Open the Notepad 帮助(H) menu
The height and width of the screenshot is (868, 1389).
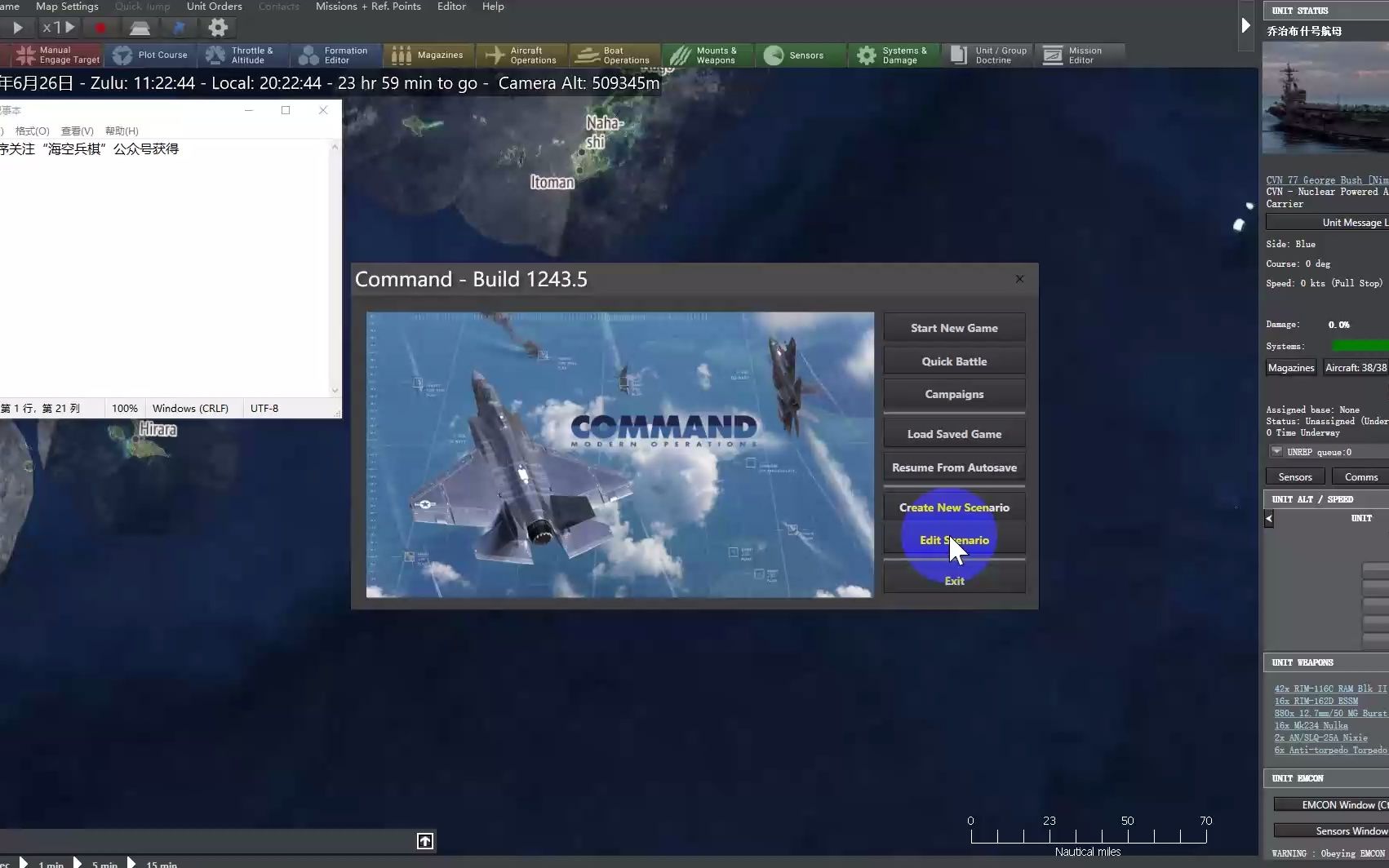click(122, 131)
